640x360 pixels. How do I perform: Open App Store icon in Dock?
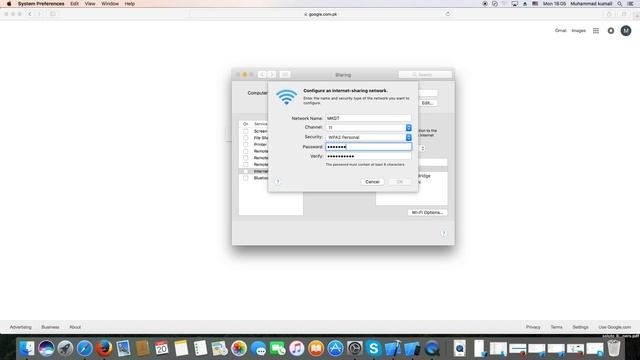335,348
